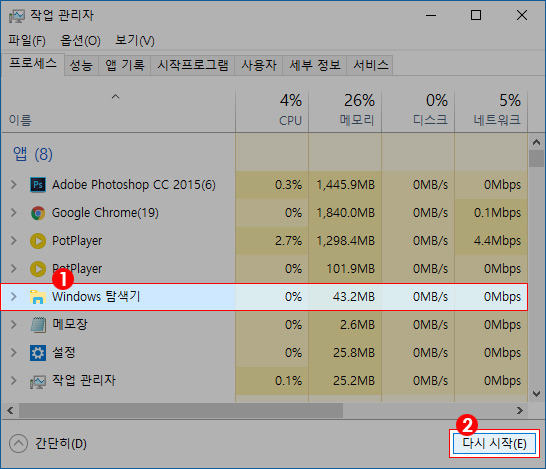
Task: Click the vertical scrollbar down arrow
Action: pos(536,394)
